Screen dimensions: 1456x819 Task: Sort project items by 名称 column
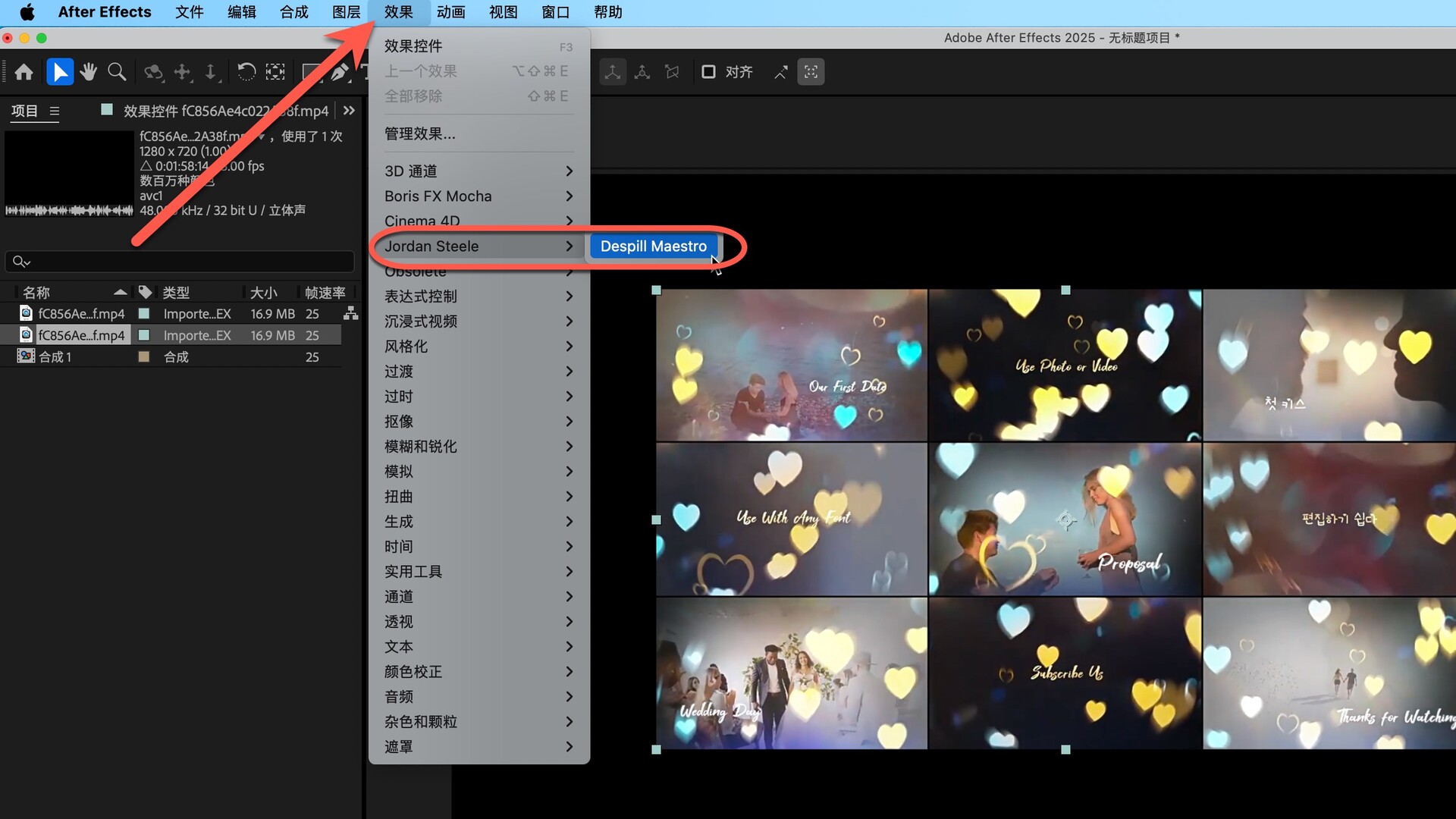click(x=36, y=293)
